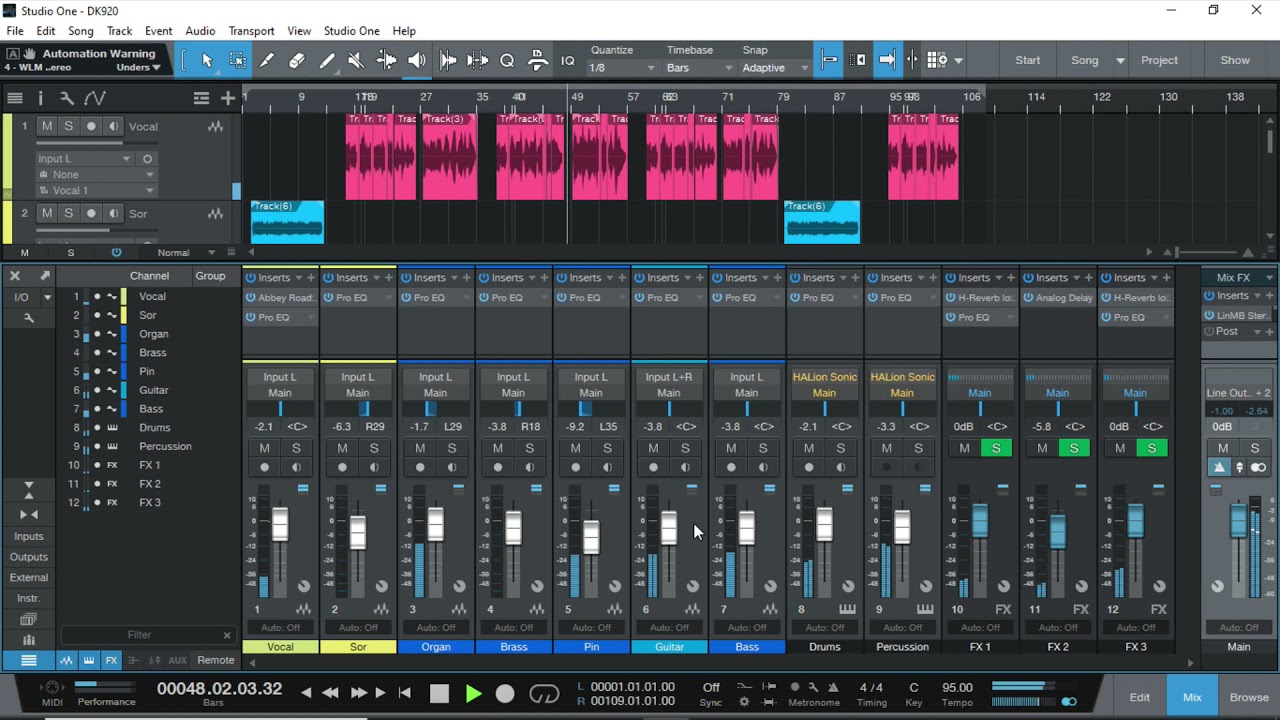Show automation with the curve icon
Viewport: 1280px width, 720px height.
pos(95,98)
